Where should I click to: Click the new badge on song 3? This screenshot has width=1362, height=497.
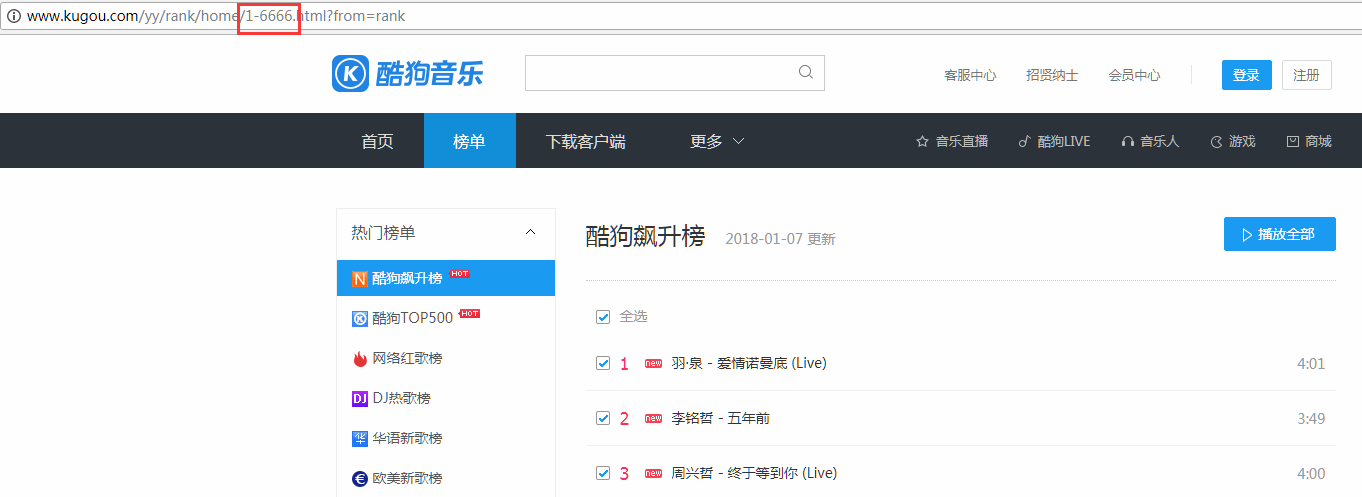(654, 474)
